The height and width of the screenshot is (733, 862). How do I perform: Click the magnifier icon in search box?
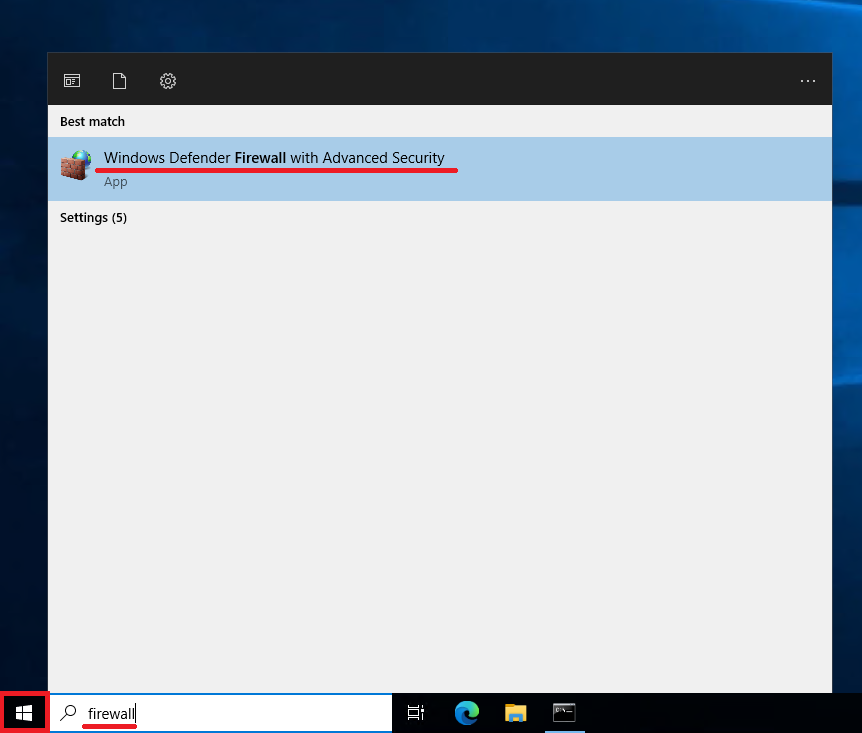coord(68,713)
